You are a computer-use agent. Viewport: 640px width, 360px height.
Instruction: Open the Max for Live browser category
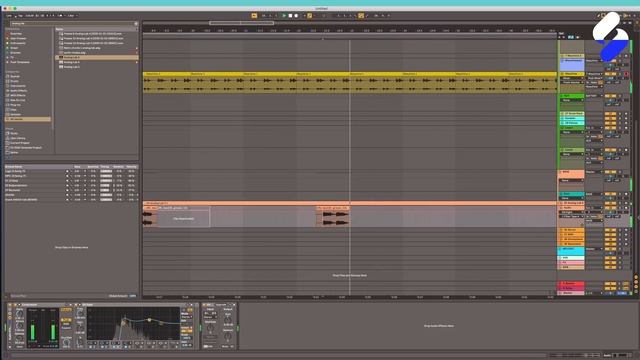[18, 100]
